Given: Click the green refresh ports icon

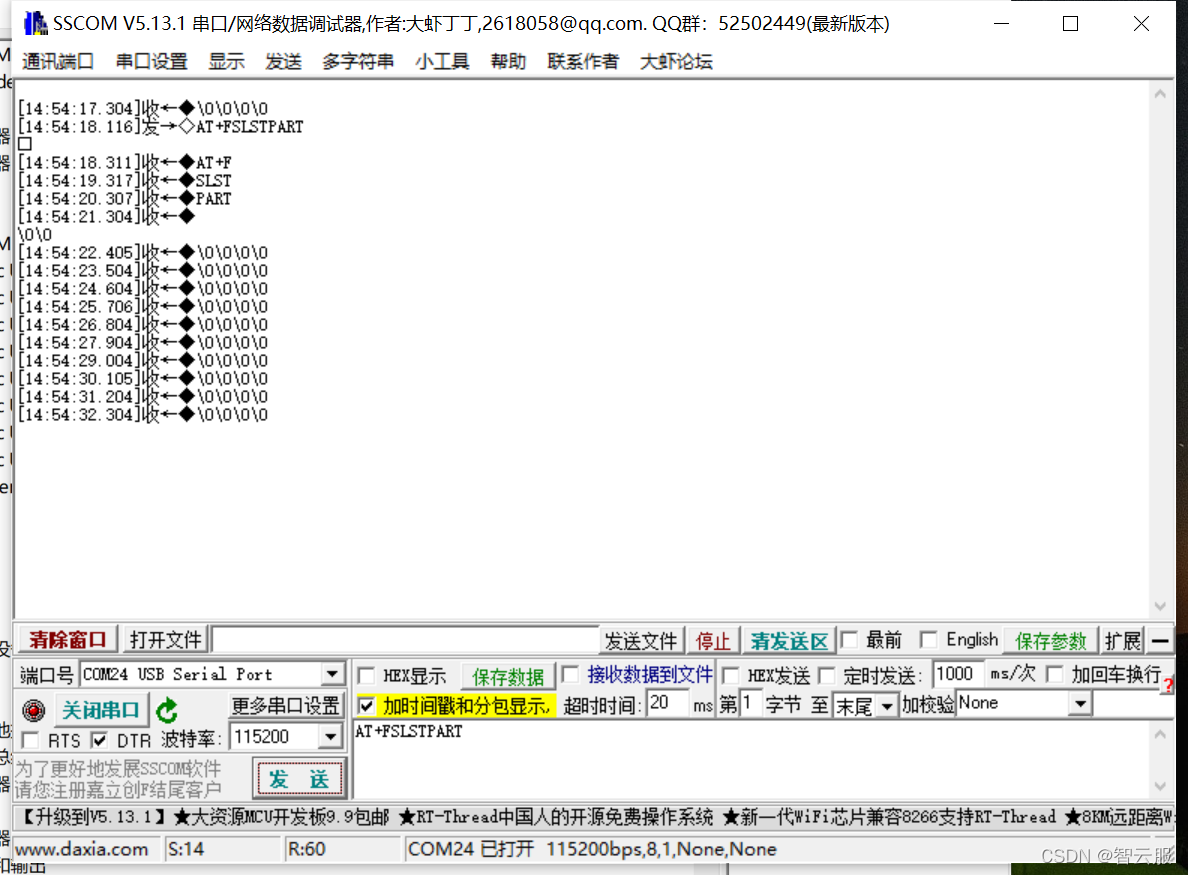Looking at the screenshot, I should click(x=167, y=711).
